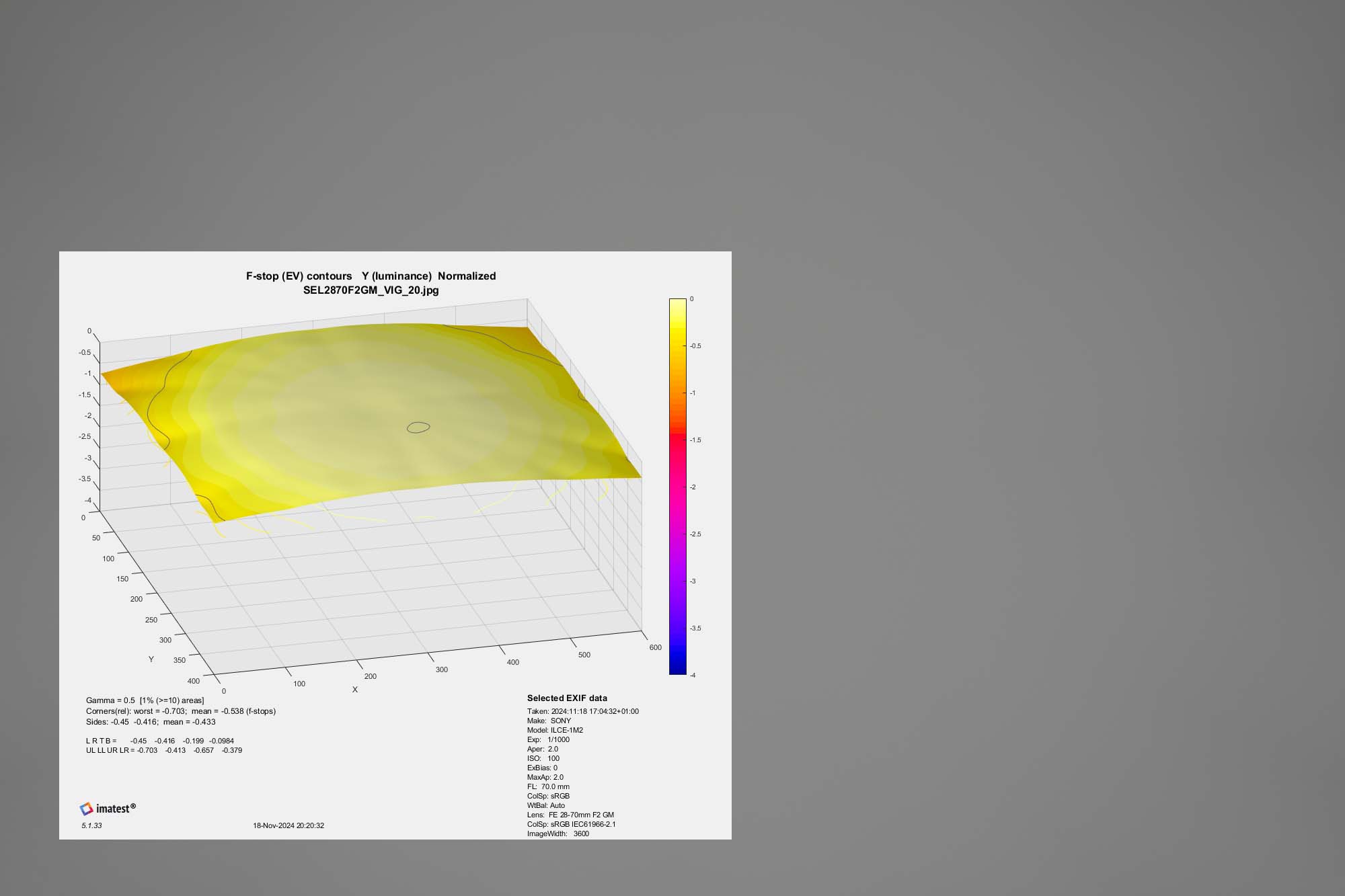The image size is (1345, 896).
Task: Click the chart title "F-stop (EV) contours"
Action: [299, 276]
